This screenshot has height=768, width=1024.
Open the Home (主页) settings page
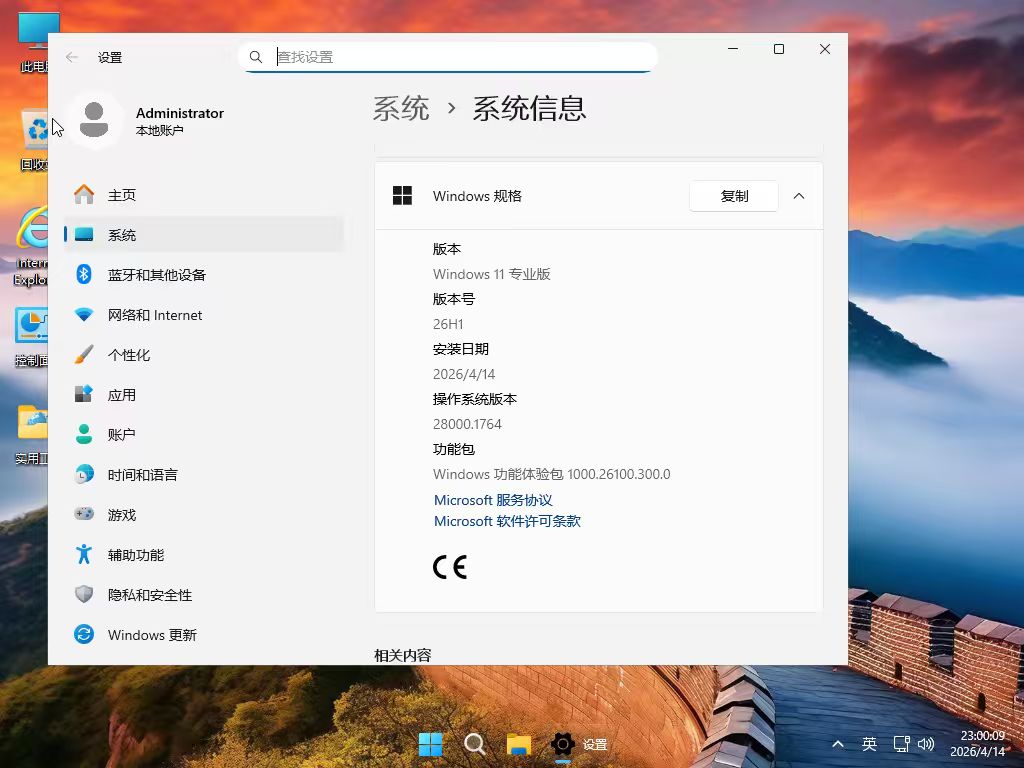pos(121,195)
